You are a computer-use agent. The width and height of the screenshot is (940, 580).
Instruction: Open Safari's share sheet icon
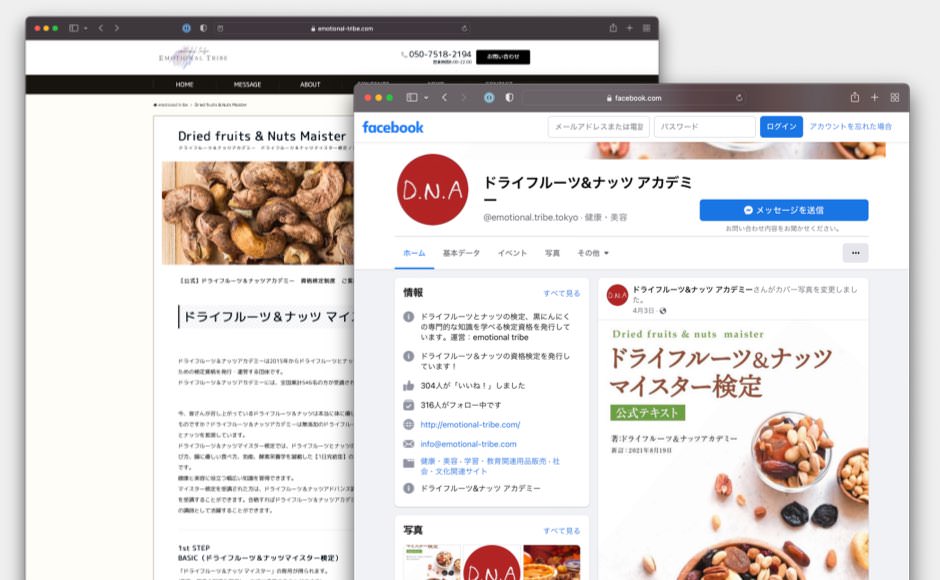(x=855, y=97)
